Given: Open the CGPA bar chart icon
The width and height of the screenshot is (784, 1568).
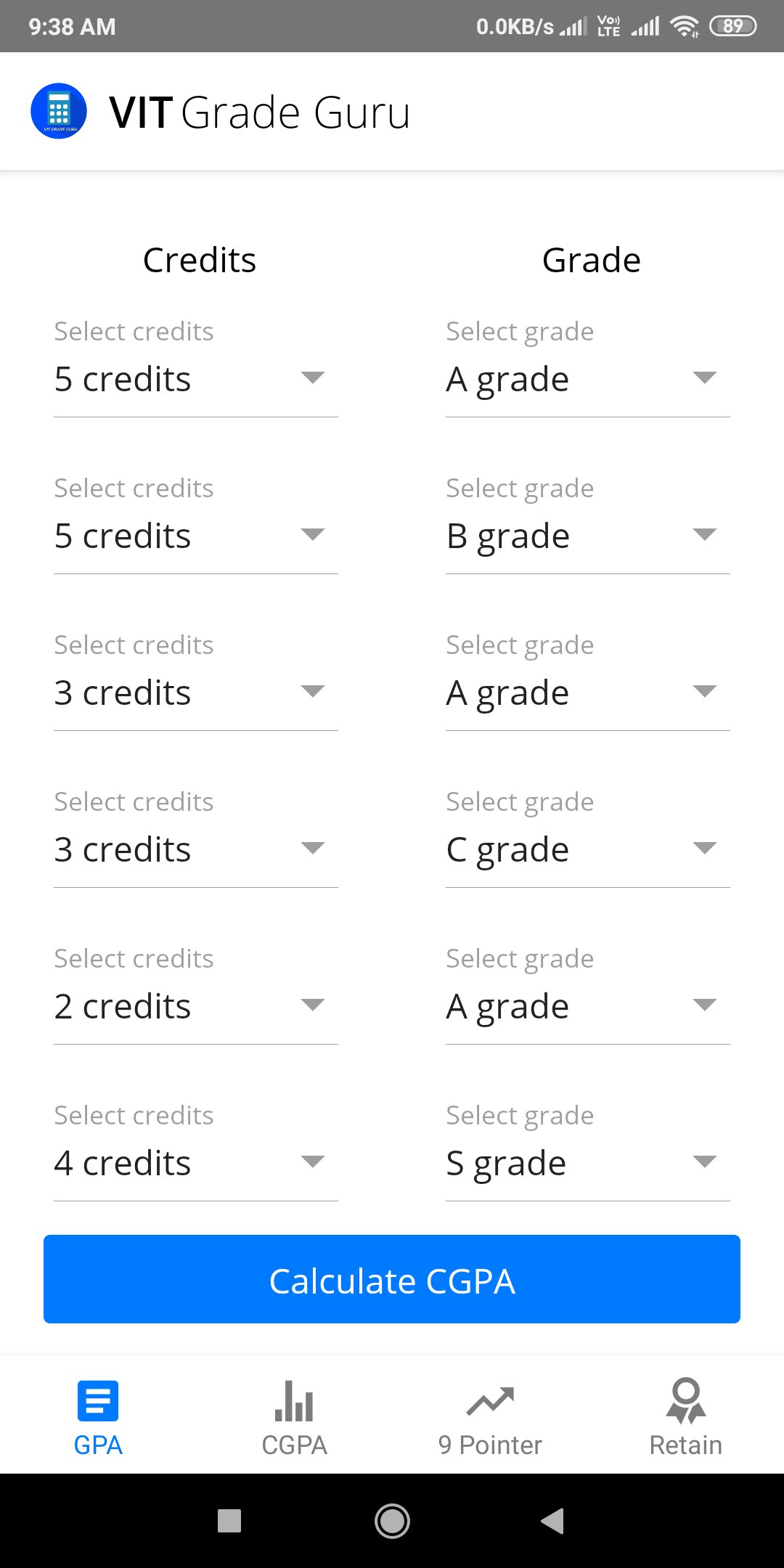Looking at the screenshot, I should 294,1400.
